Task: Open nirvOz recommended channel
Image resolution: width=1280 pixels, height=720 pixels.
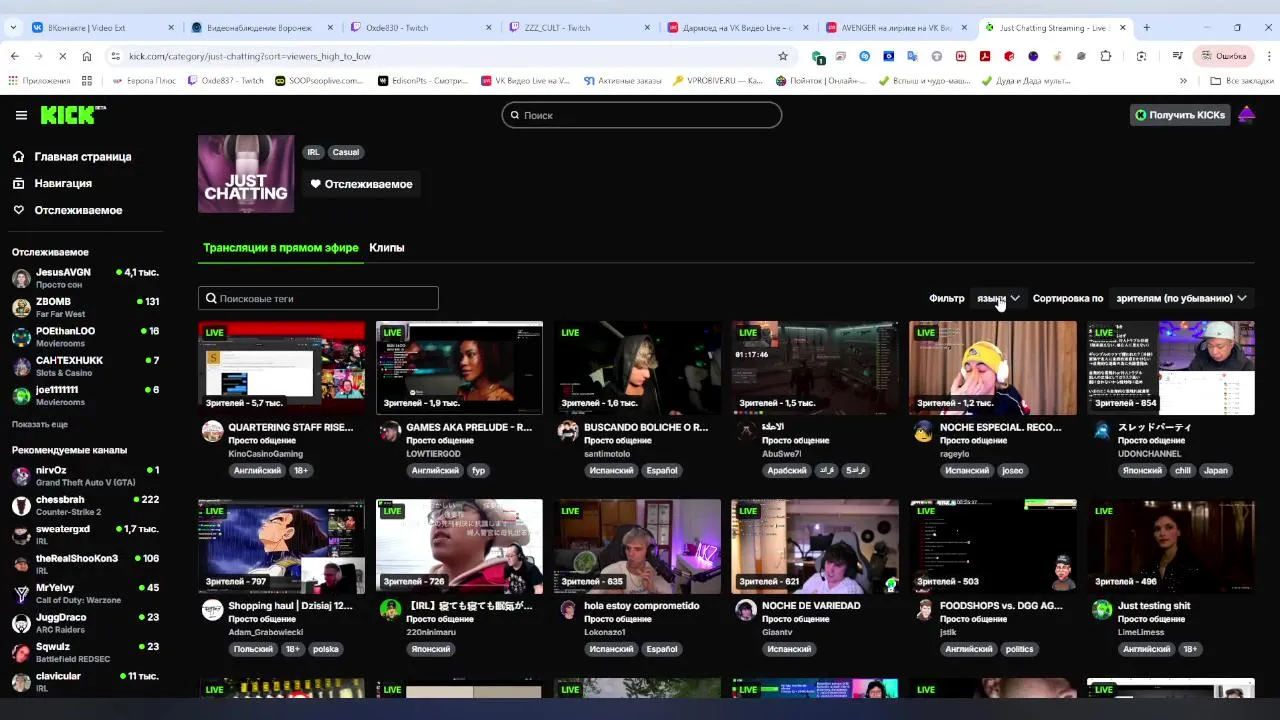Action: pyautogui.click(x=85, y=476)
